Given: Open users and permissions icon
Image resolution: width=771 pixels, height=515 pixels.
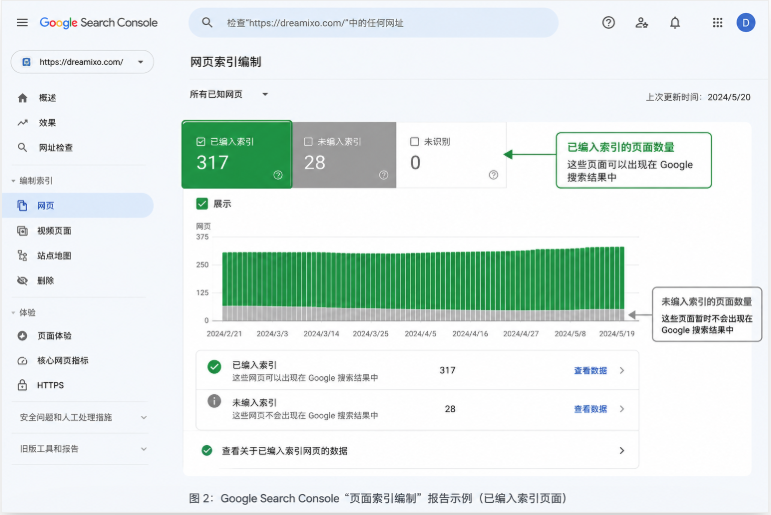Looking at the screenshot, I should click(x=641, y=23).
